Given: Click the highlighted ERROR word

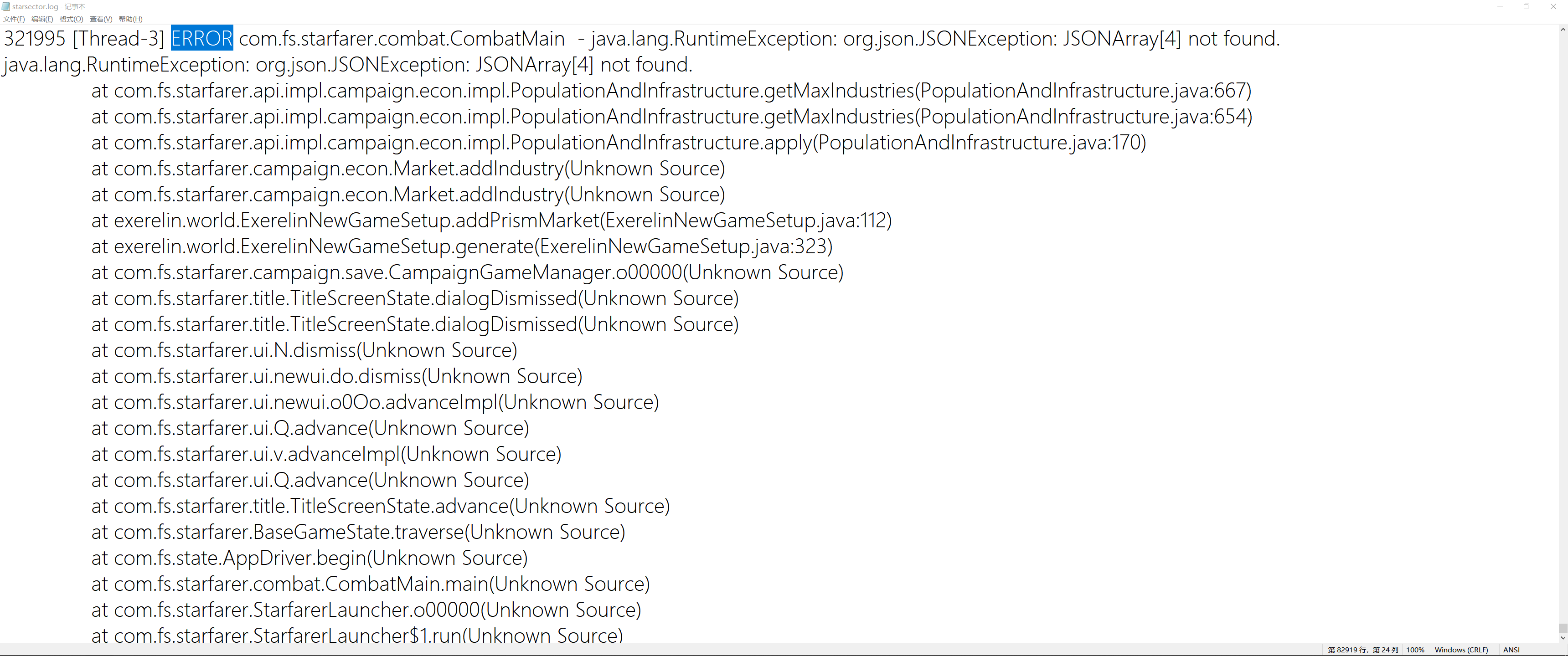Looking at the screenshot, I should 202,38.
